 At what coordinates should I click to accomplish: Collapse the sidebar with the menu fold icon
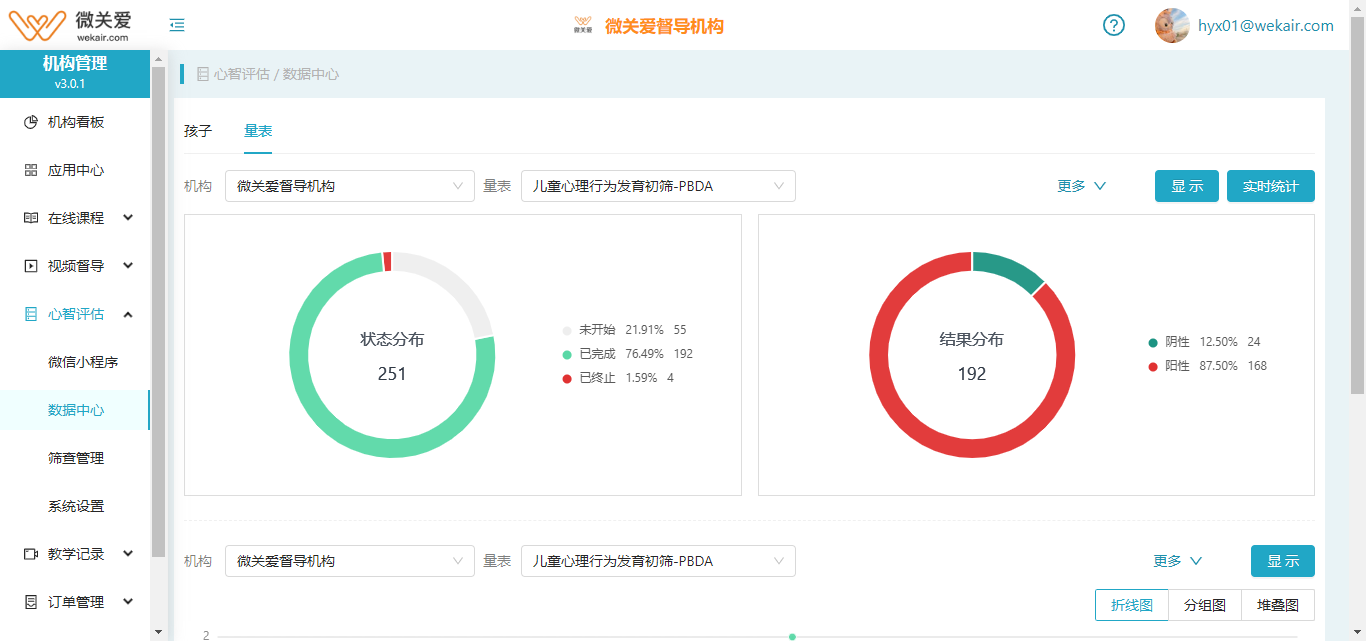click(177, 25)
